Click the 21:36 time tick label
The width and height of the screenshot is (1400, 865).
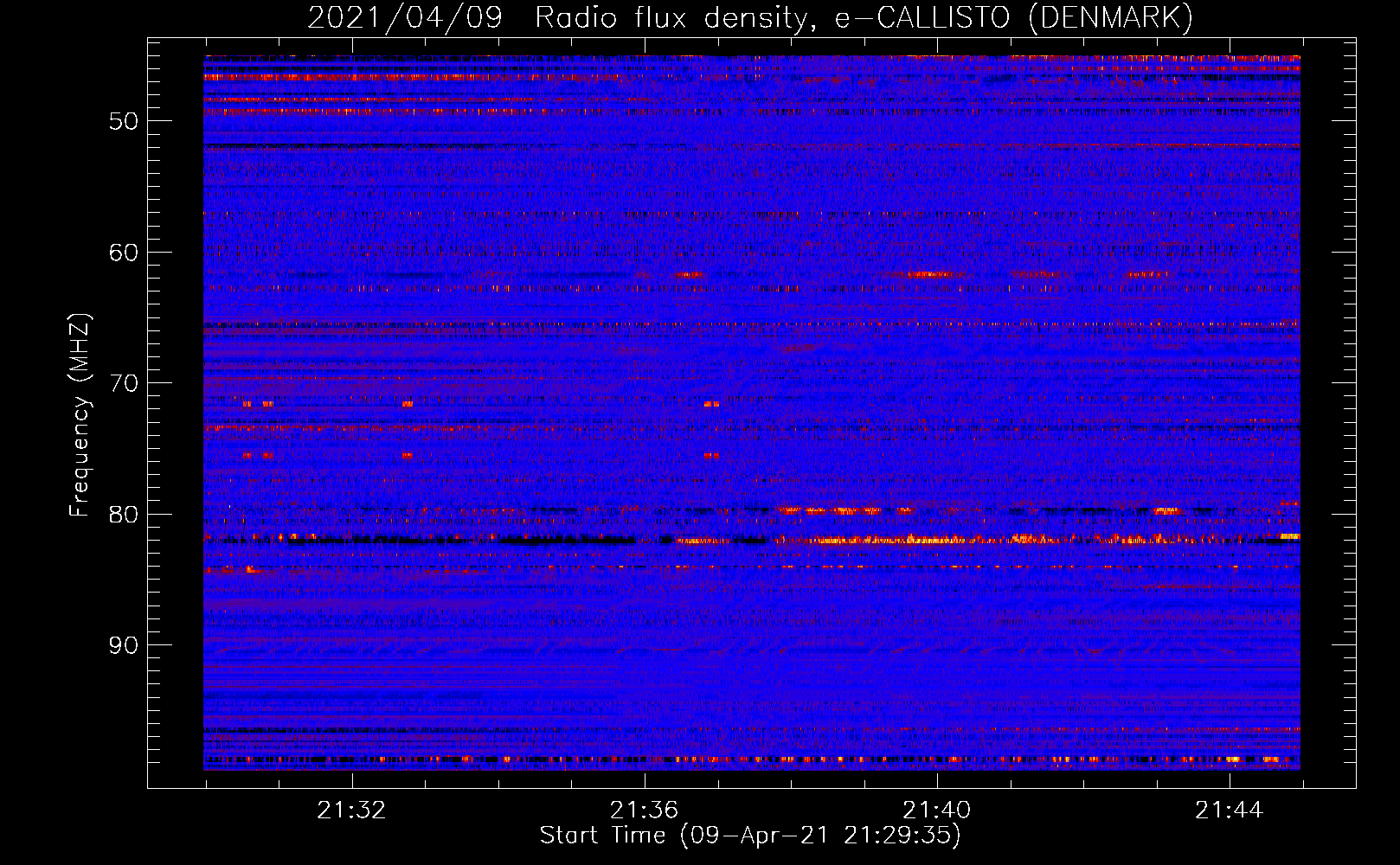tap(644, 811)
